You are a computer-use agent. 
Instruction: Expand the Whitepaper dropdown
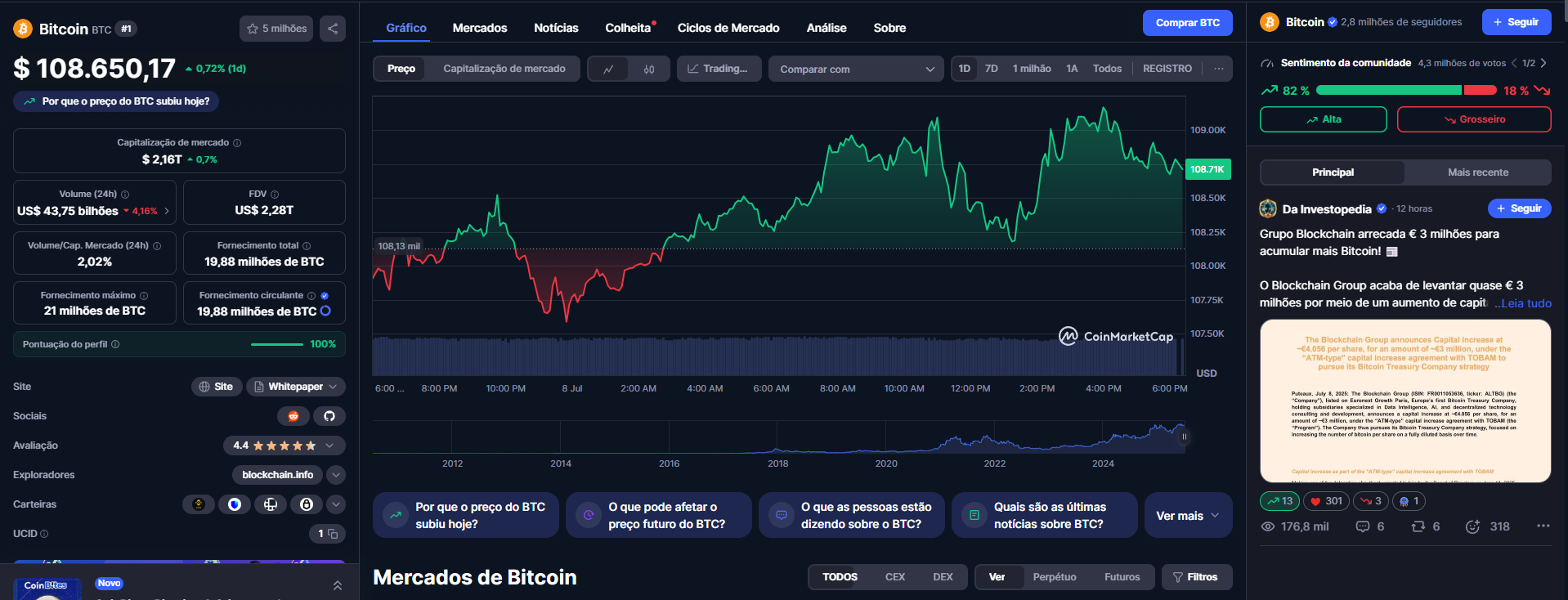pyautogui.click(x=296, y=387)
